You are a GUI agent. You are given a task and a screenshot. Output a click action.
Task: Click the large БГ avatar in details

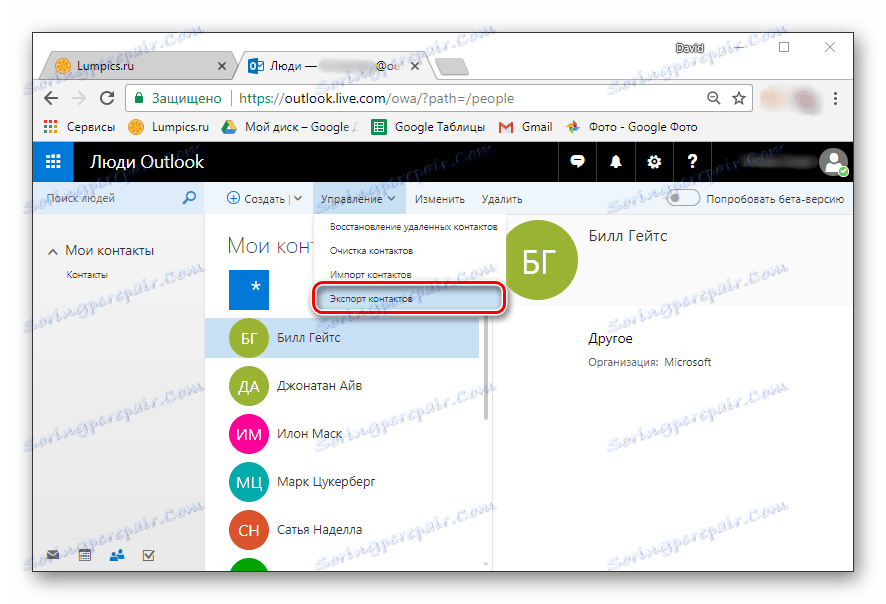coord(540,260)
